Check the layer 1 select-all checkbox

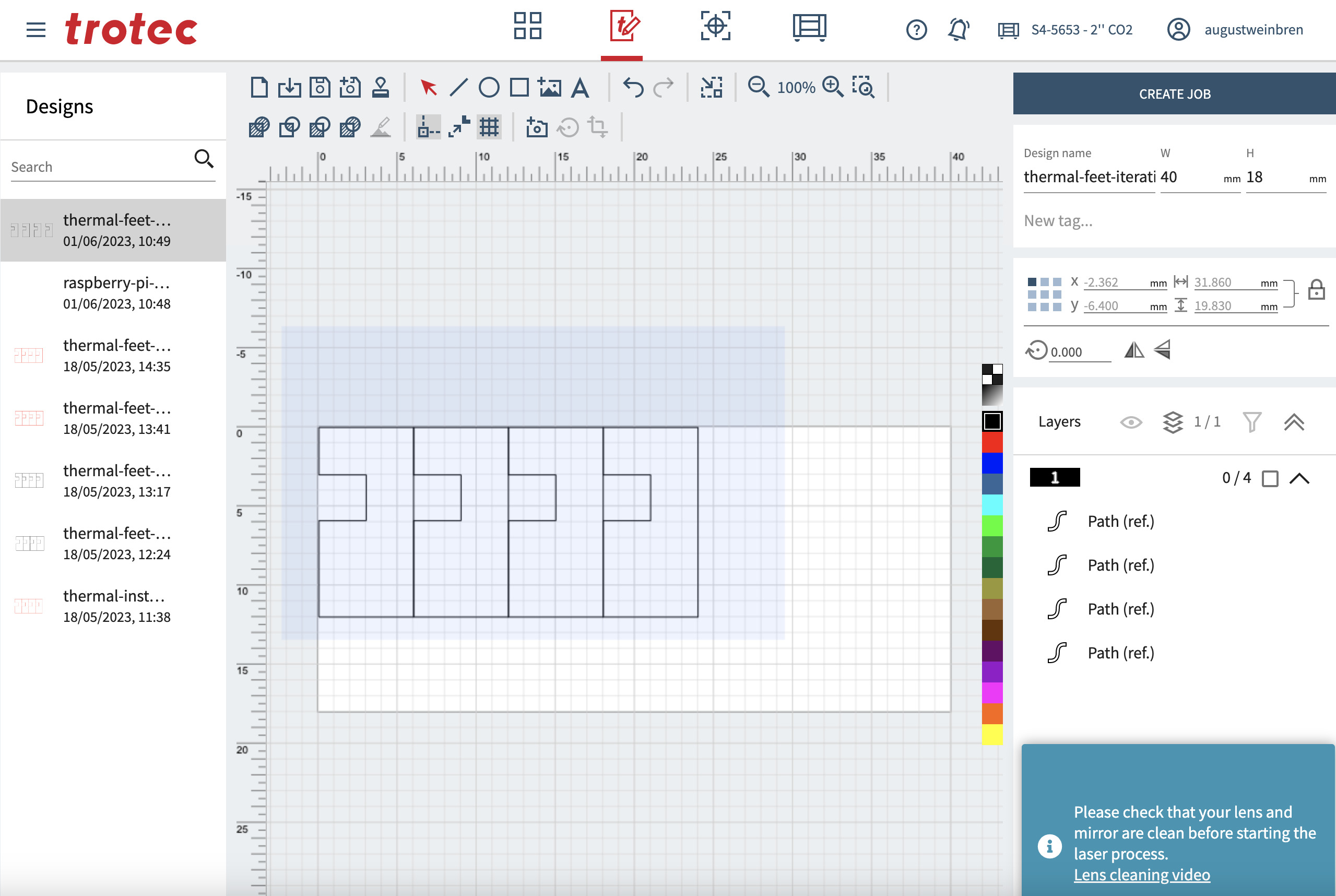(x=1270, y=478)
